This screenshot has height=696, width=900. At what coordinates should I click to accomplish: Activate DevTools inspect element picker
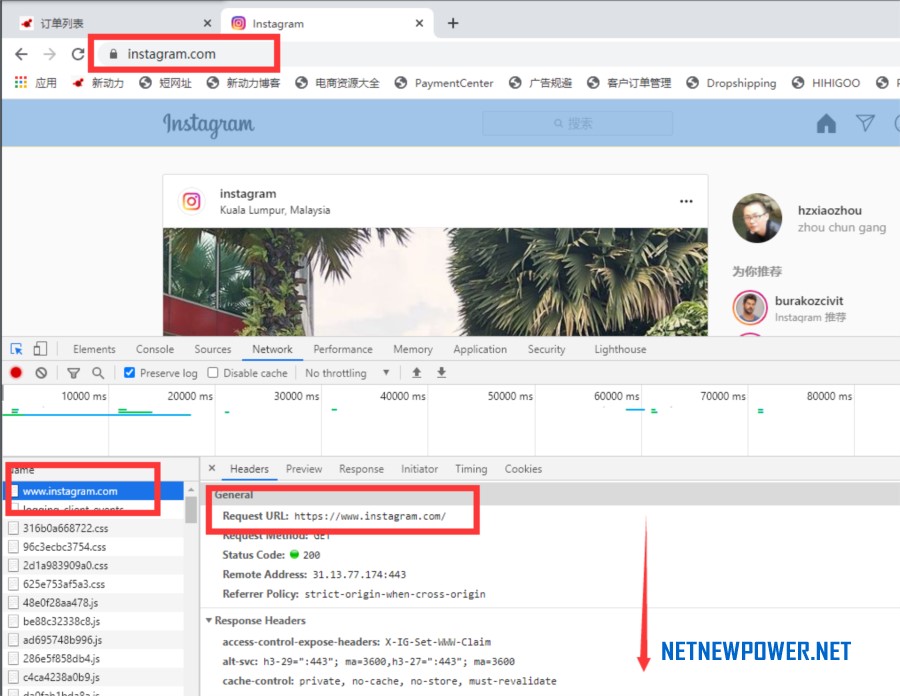tap(16, 349)
